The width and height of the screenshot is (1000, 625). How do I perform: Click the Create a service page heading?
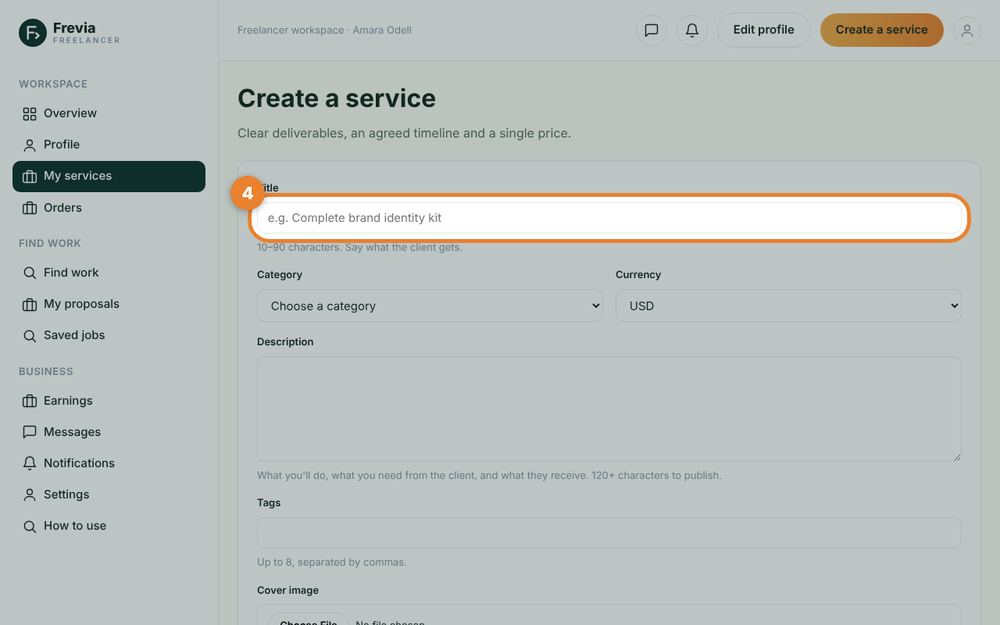pos(337,98)
